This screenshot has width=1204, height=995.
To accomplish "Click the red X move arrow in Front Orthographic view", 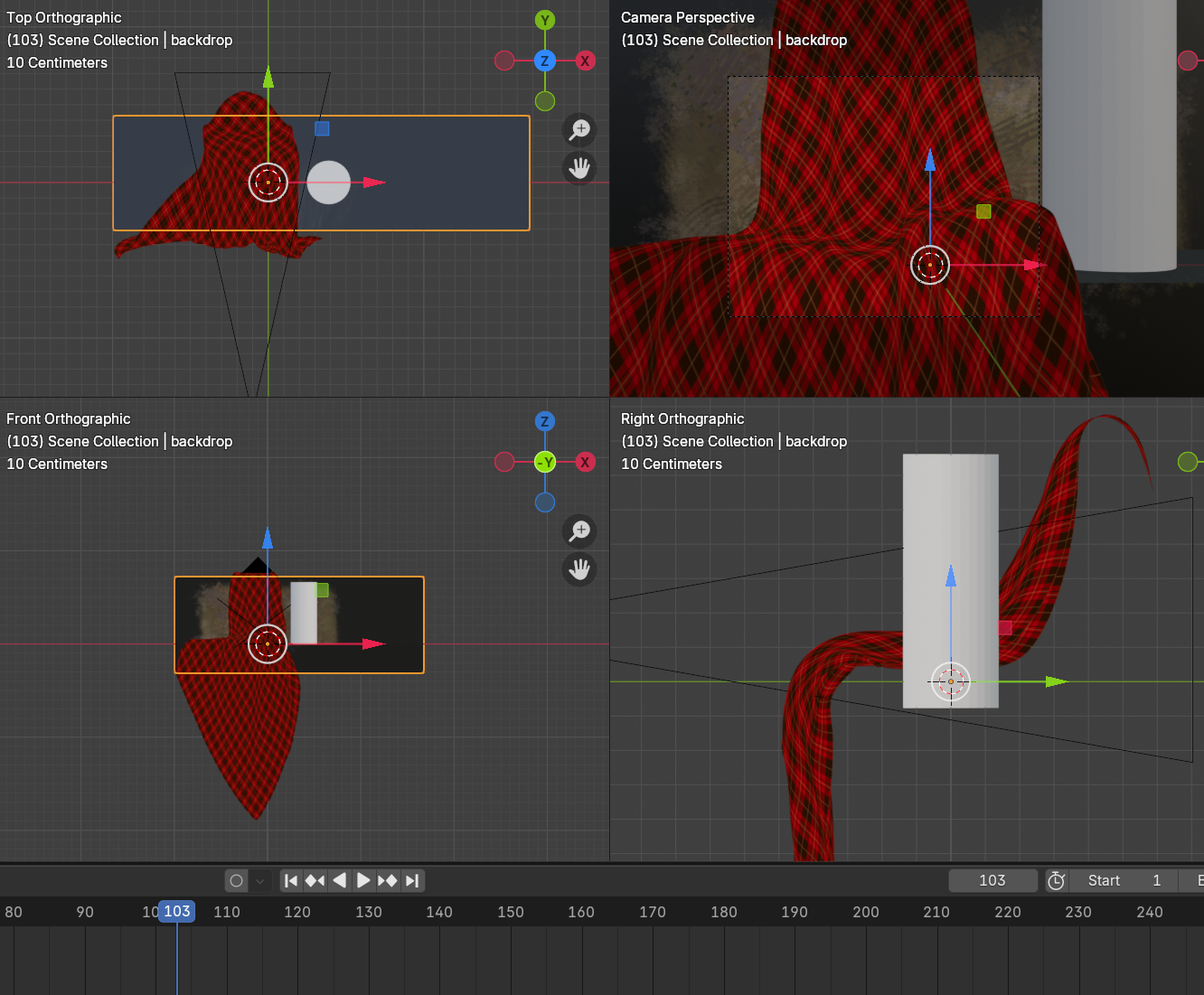I will point(374,643).
